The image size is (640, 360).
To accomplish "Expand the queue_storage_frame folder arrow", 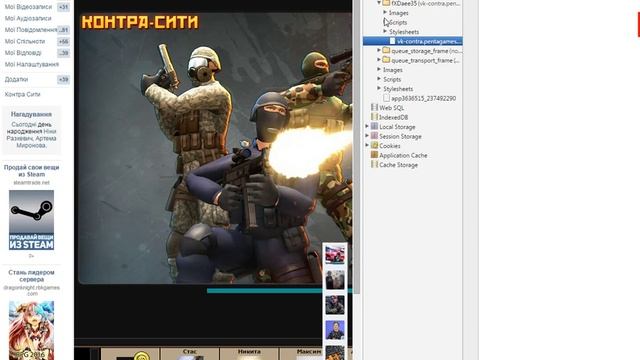I will 379,50.
